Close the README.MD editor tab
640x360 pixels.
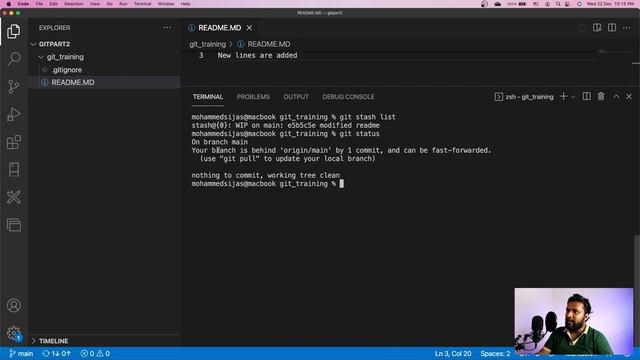point(249,28)
